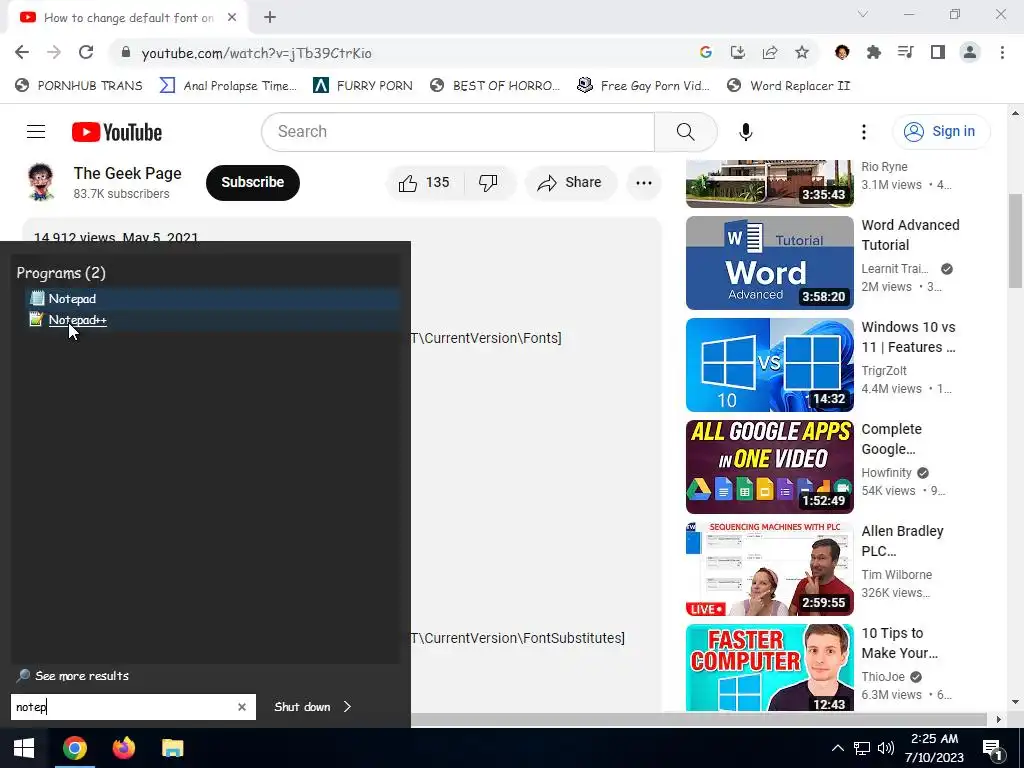Open the Chrome three-dot menu

pyautogui.click(x=1002, y=53)
